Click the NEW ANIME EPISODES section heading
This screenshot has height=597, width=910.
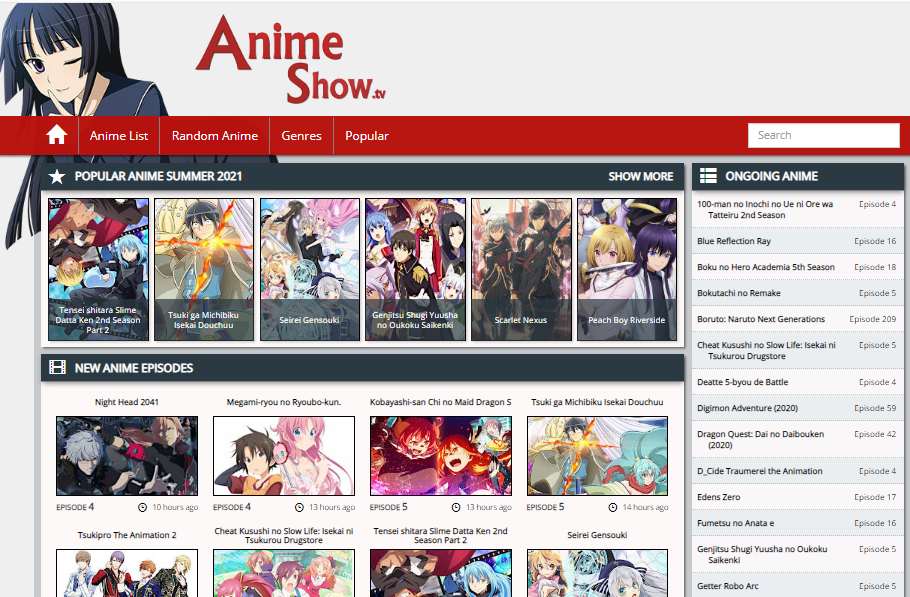133,368
